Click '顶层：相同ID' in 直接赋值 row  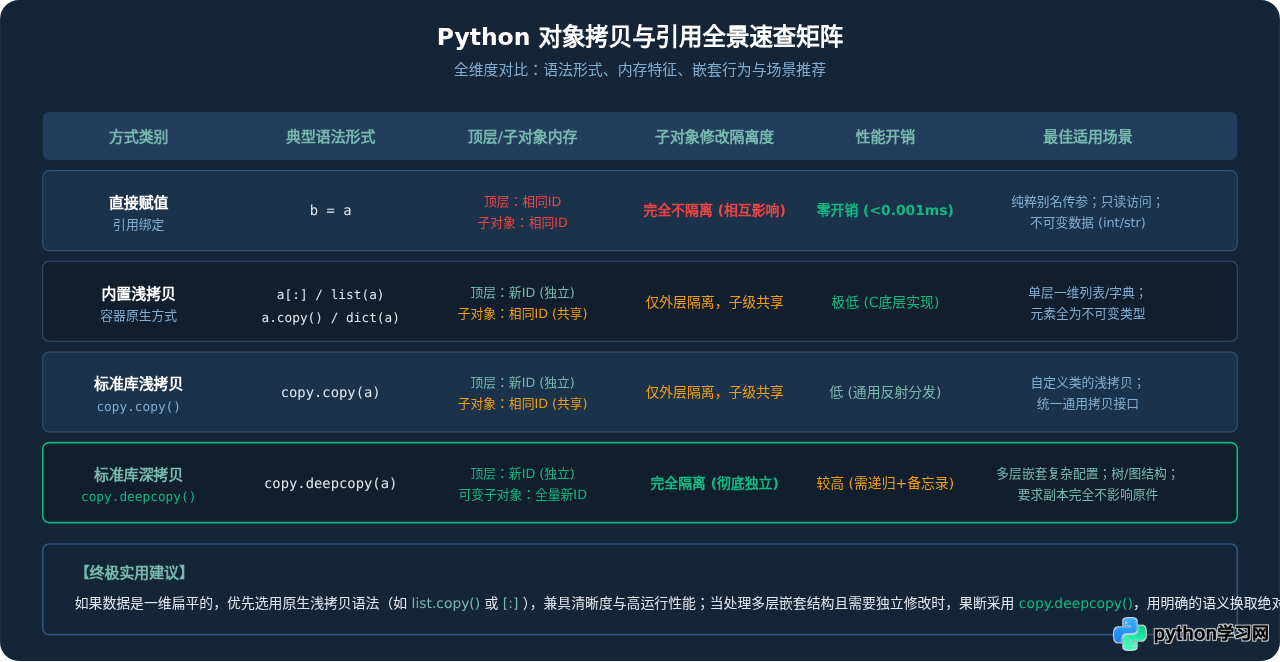[522, 202]
